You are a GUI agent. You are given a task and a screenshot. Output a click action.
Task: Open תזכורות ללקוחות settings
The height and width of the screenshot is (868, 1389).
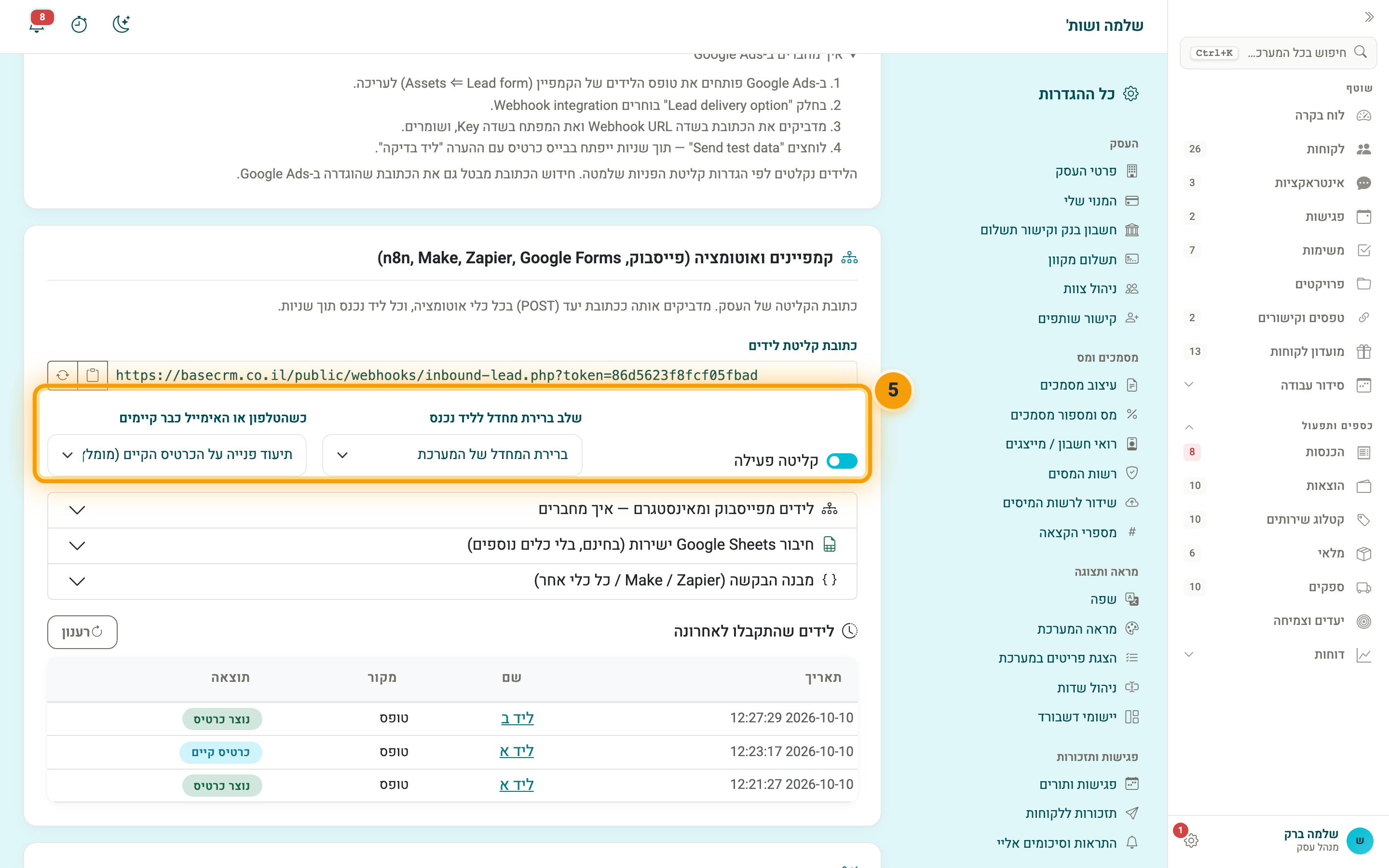coord(1081,814)
